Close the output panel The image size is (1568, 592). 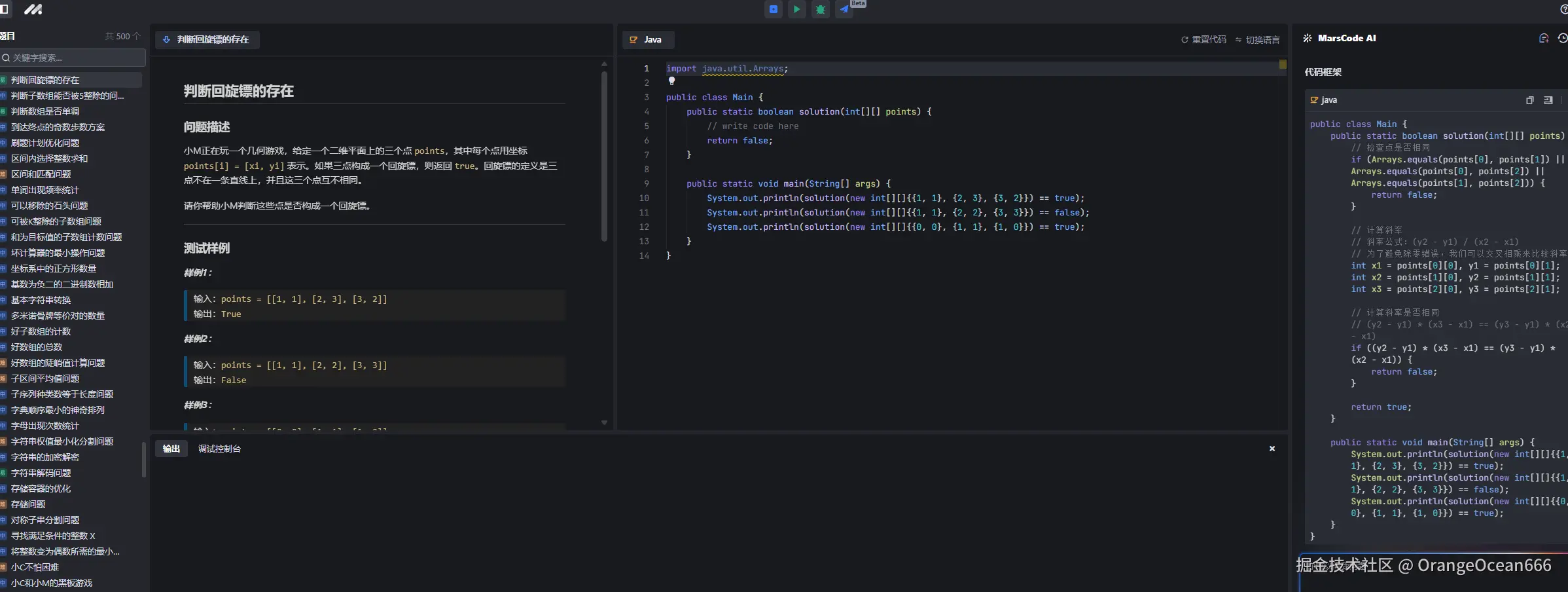point(1272,449)
